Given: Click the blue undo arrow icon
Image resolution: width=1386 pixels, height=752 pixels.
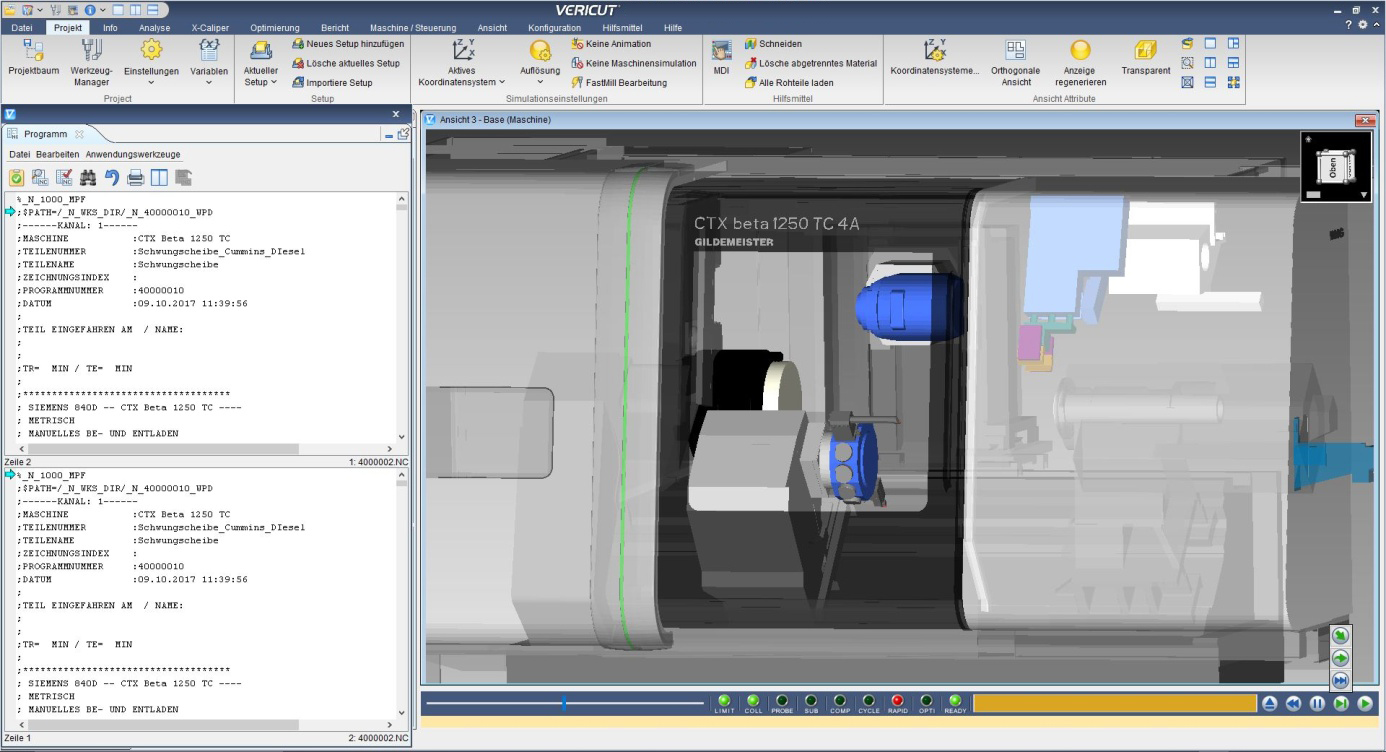Looking at the screenshot, I should click(112, 178).
